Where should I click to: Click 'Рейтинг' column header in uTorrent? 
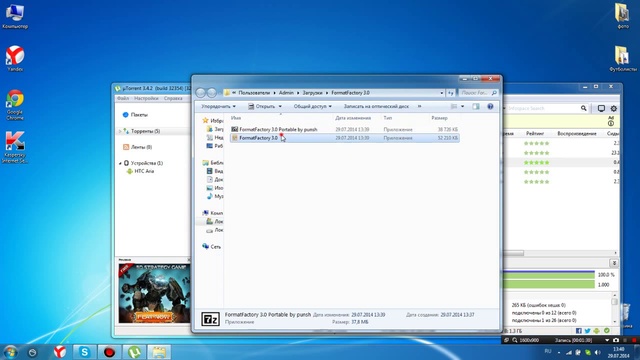tap(535, 133)
